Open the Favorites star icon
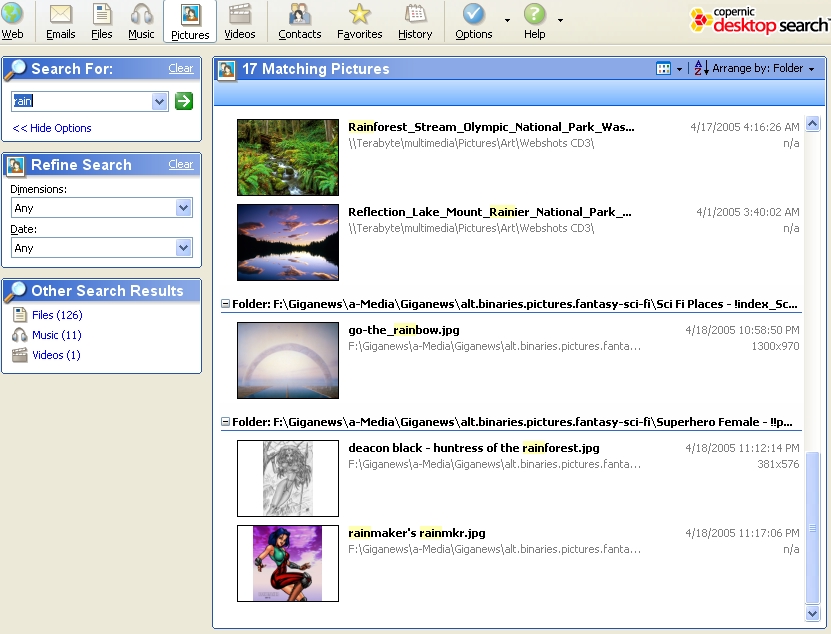The image size is (831, 634). (359, 15)
